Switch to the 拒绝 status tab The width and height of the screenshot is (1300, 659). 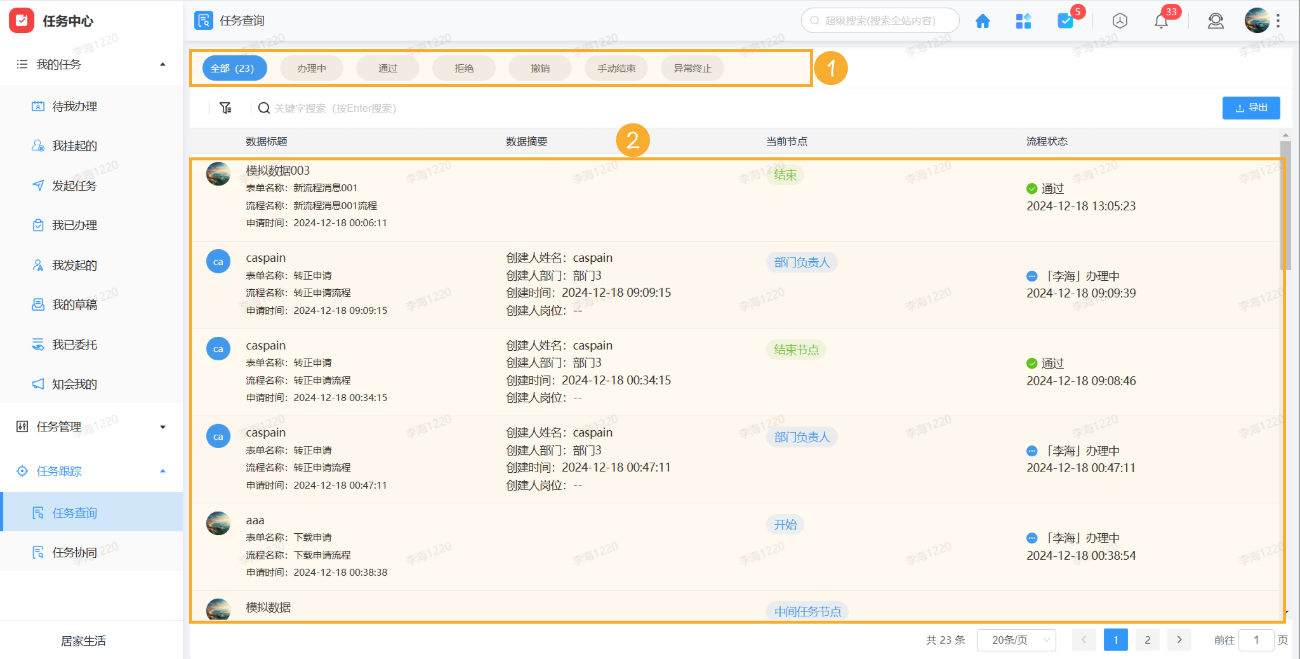pos(464,68)
